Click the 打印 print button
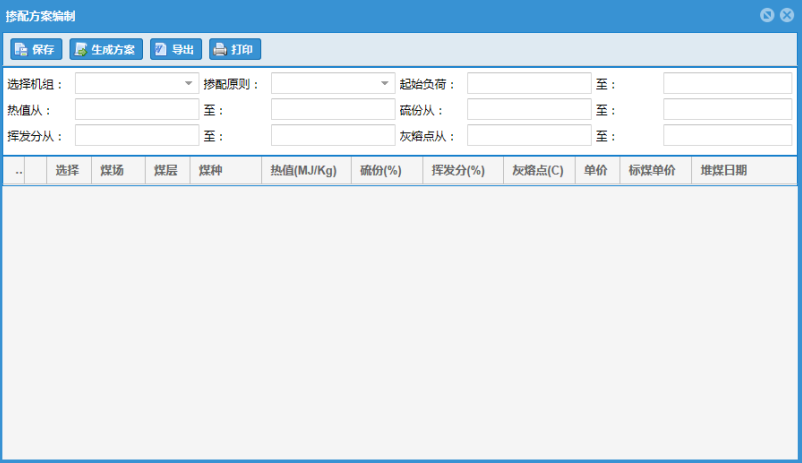This screenshot has width=802, height=463. click(235, 49)
